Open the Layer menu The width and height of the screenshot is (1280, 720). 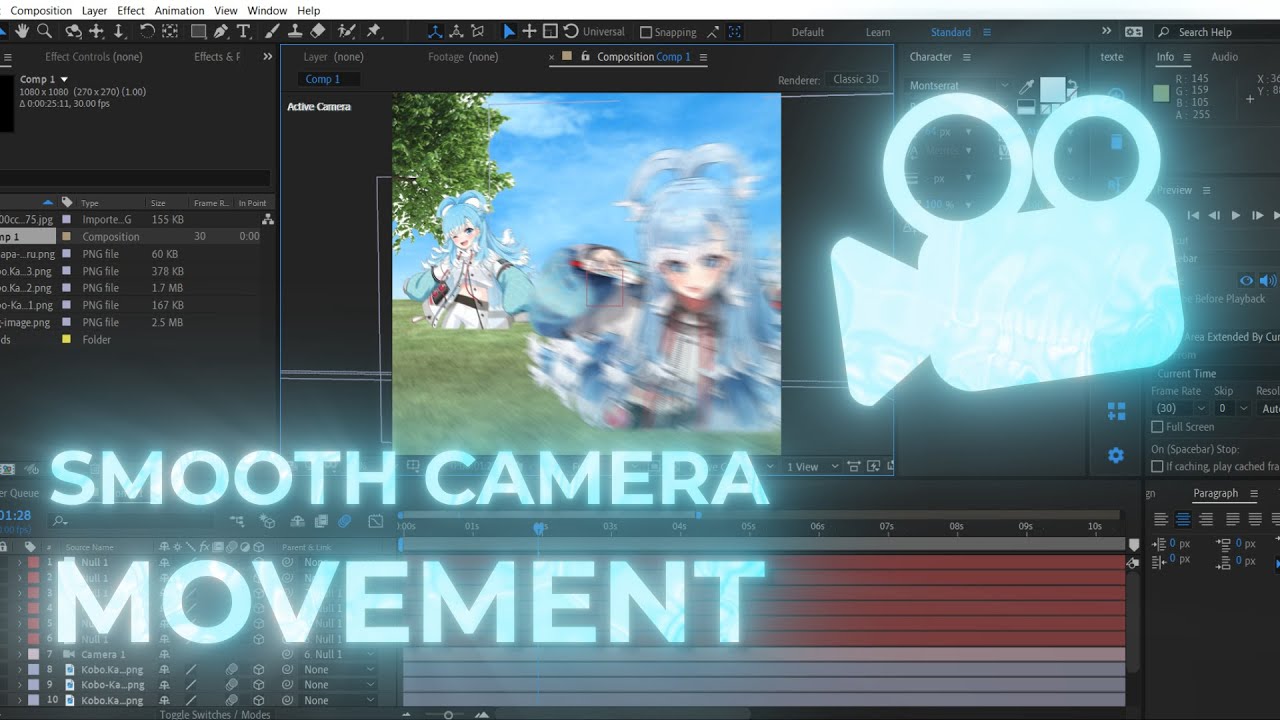(x=94, y=11)
